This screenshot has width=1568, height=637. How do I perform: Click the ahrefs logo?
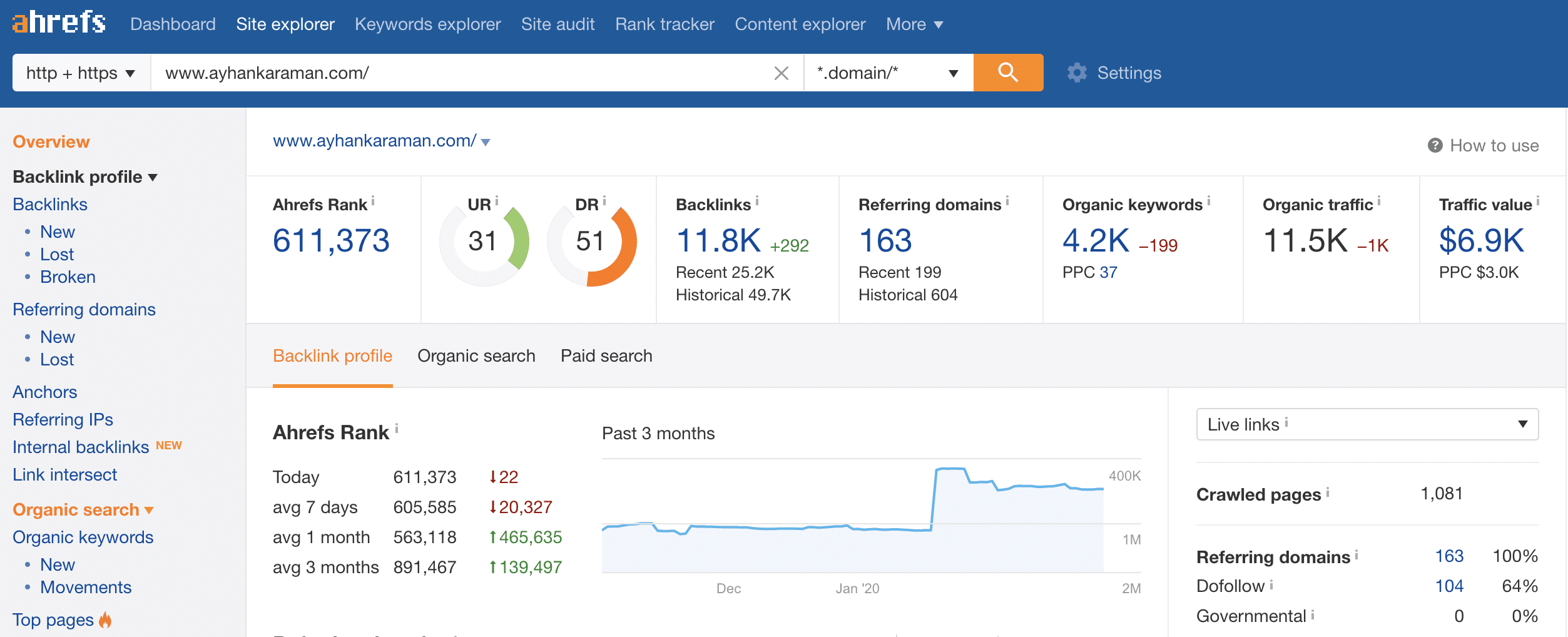(59, 23)
